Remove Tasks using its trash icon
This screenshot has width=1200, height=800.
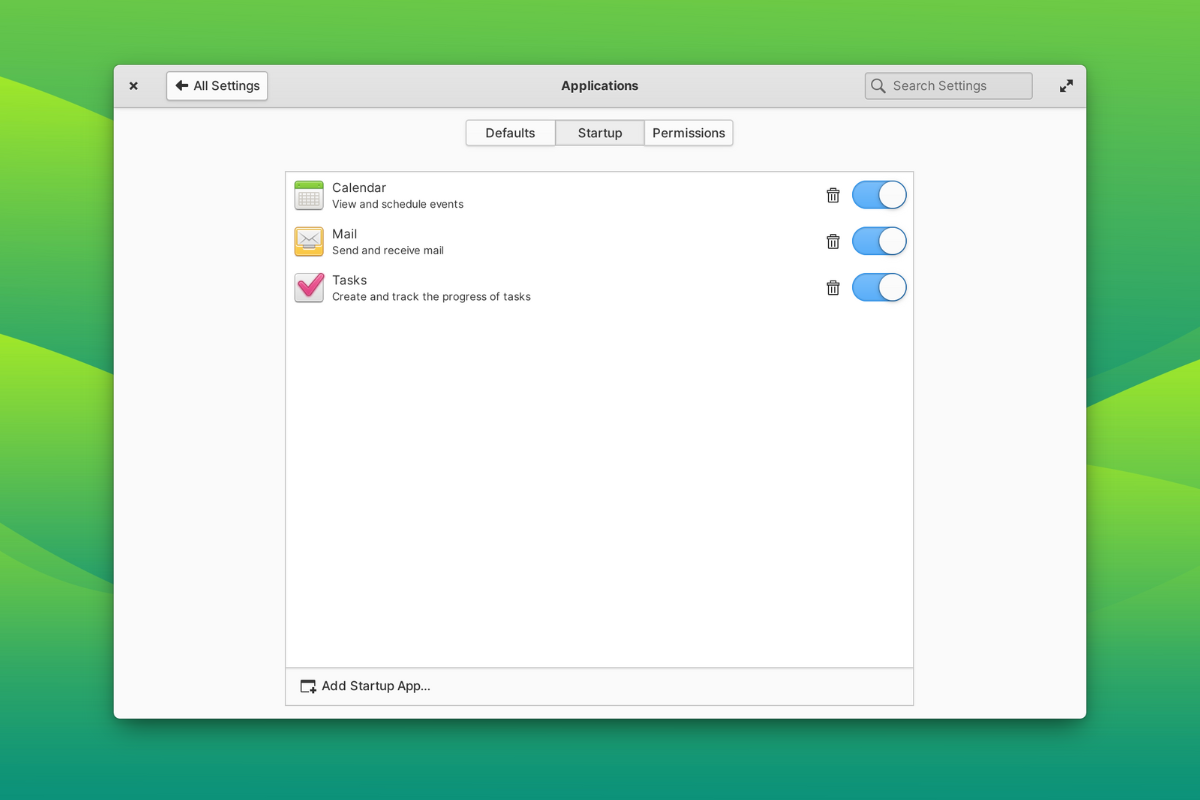[833, 287]
